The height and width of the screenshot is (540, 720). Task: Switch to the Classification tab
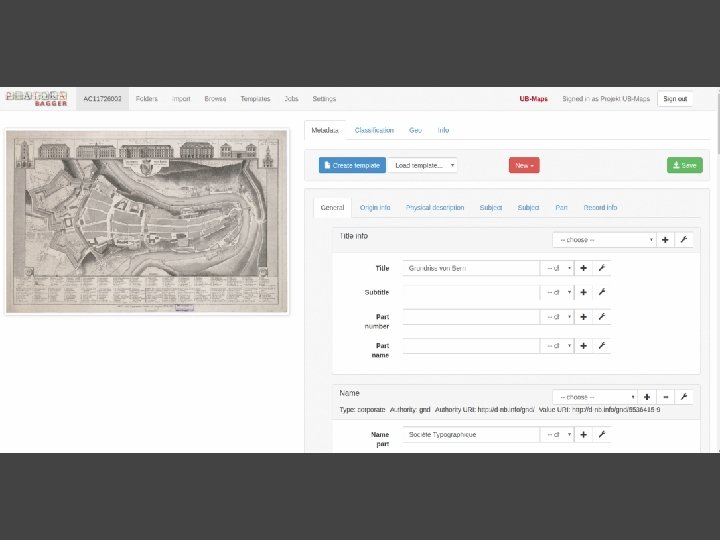[374, 130]
